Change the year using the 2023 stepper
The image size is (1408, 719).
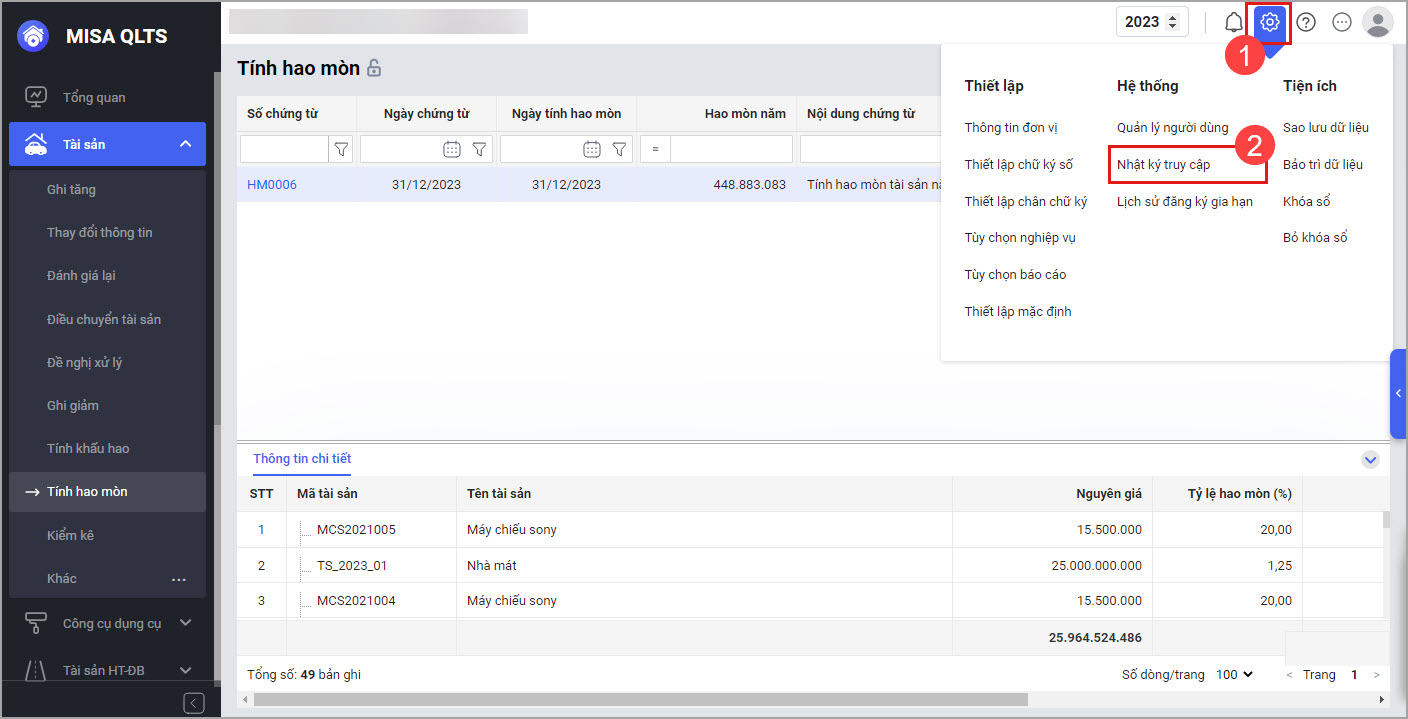pos(1172,22)
